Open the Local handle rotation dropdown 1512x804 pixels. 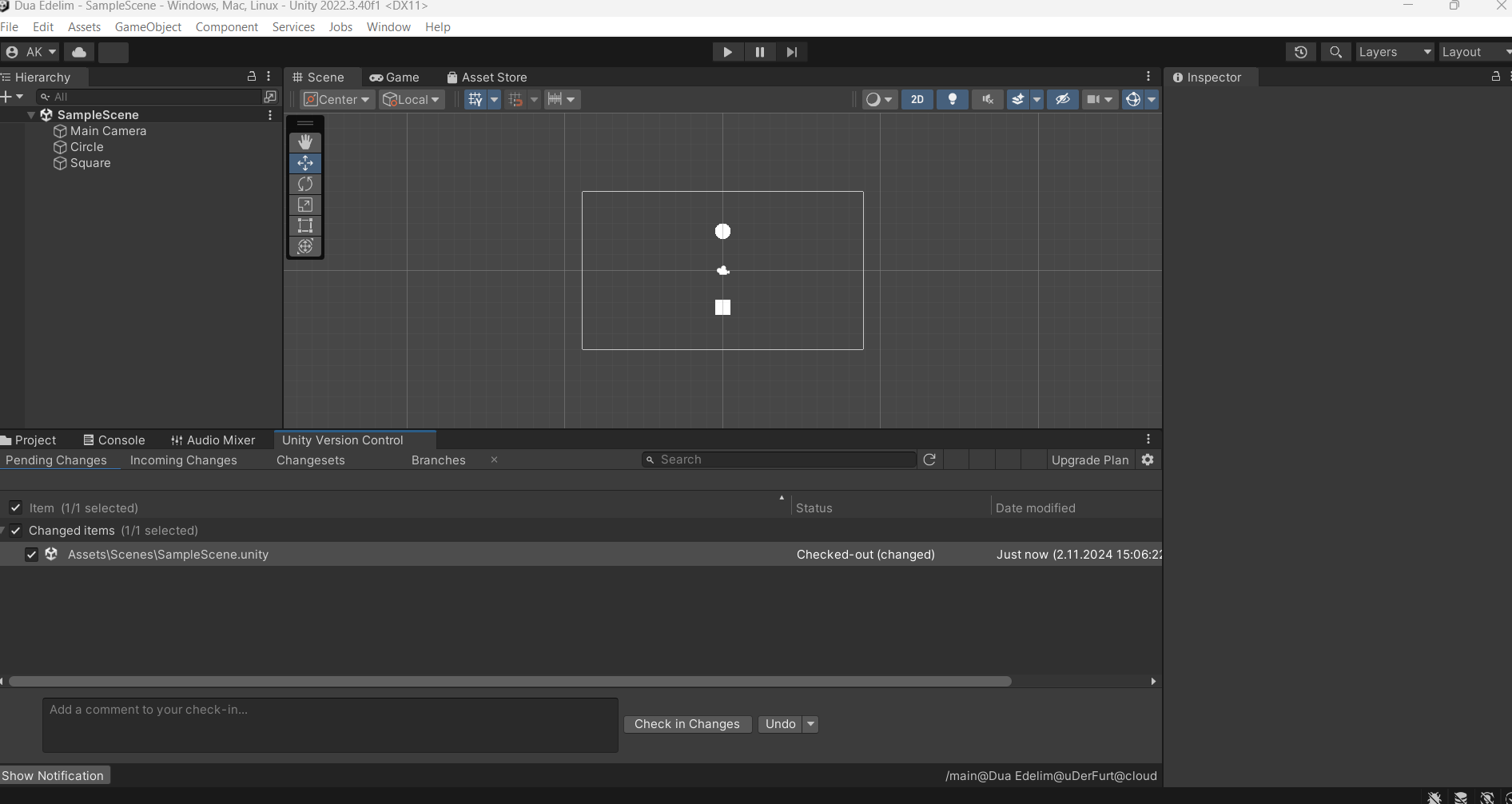pyautogui.click(x=412, y=99)
